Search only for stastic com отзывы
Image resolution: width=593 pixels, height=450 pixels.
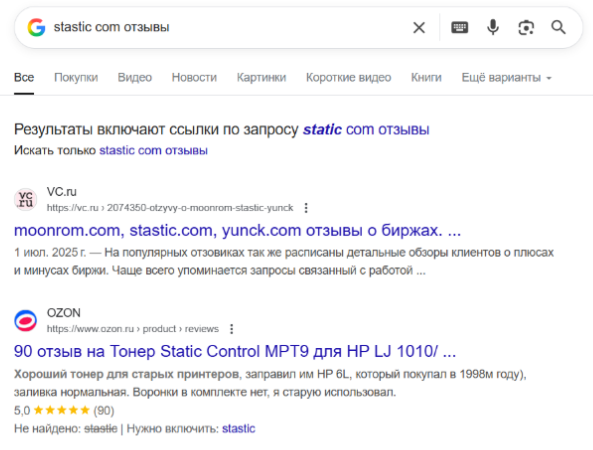pos(153,151)
